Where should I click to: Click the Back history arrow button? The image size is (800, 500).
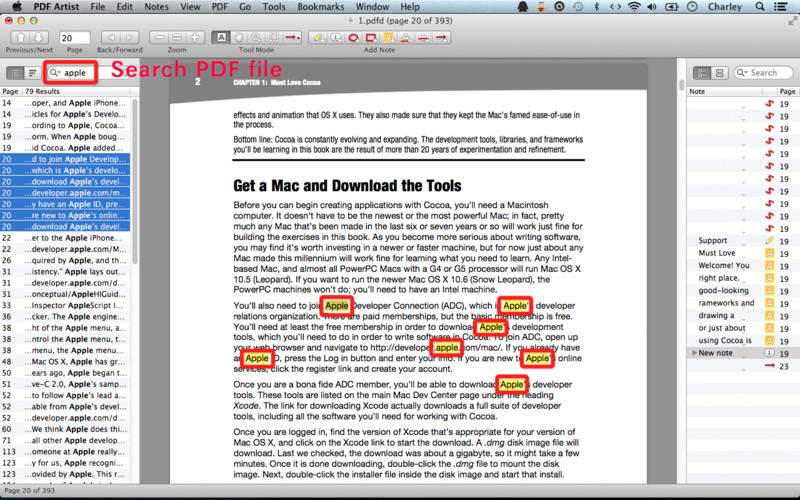point(111,38)
